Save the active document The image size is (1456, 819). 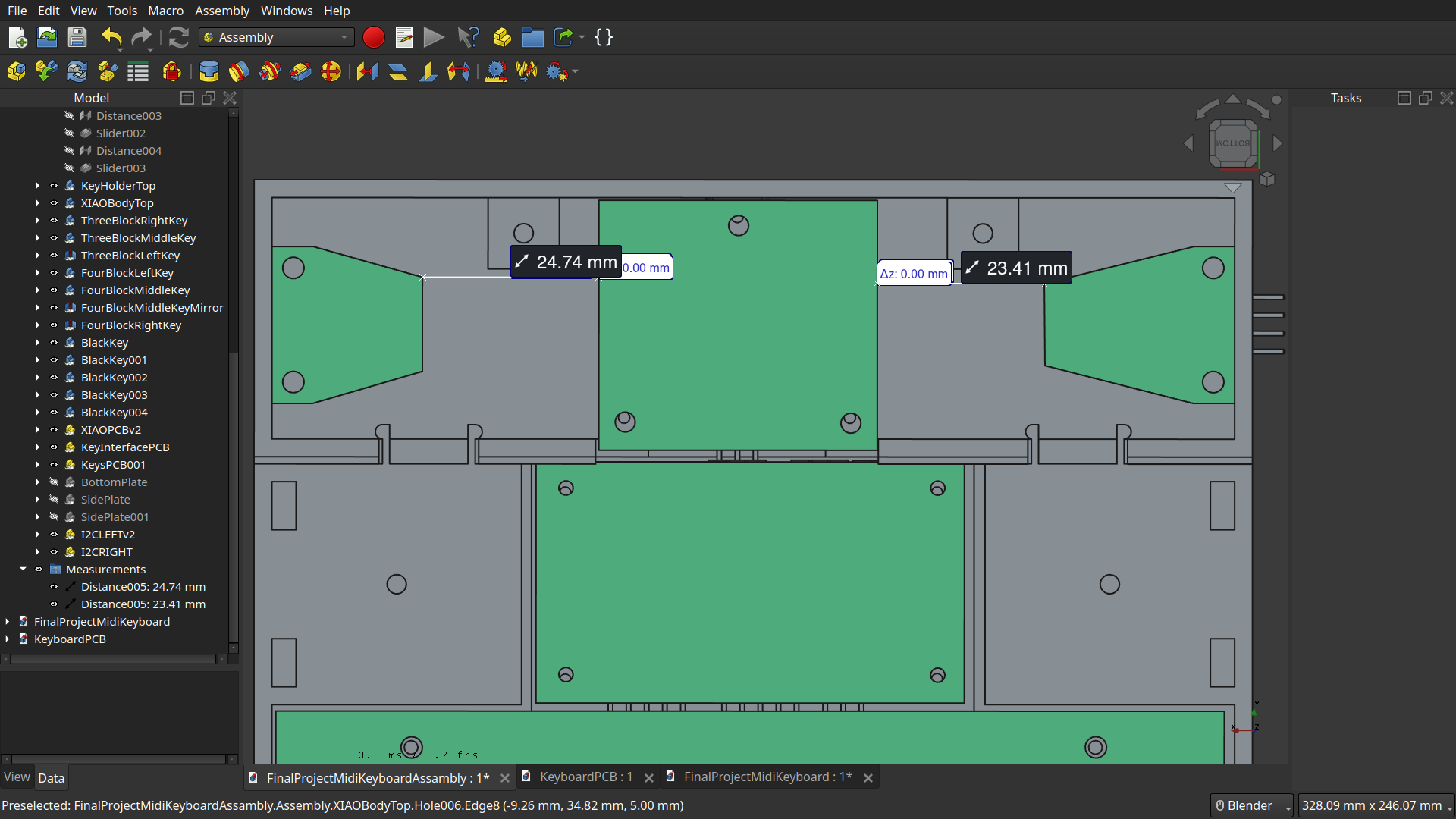click(x=77, y=37)
